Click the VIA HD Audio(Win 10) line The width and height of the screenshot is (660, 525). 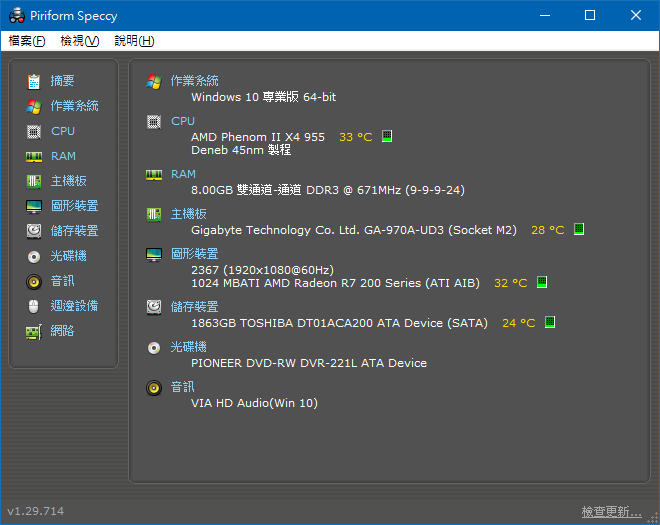(254, 403)
